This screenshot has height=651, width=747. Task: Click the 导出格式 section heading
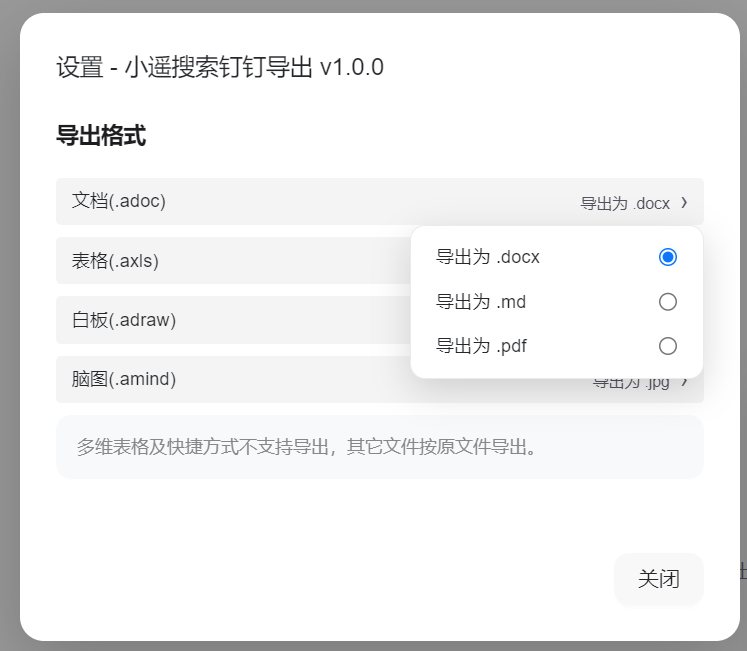coord(101,136)
